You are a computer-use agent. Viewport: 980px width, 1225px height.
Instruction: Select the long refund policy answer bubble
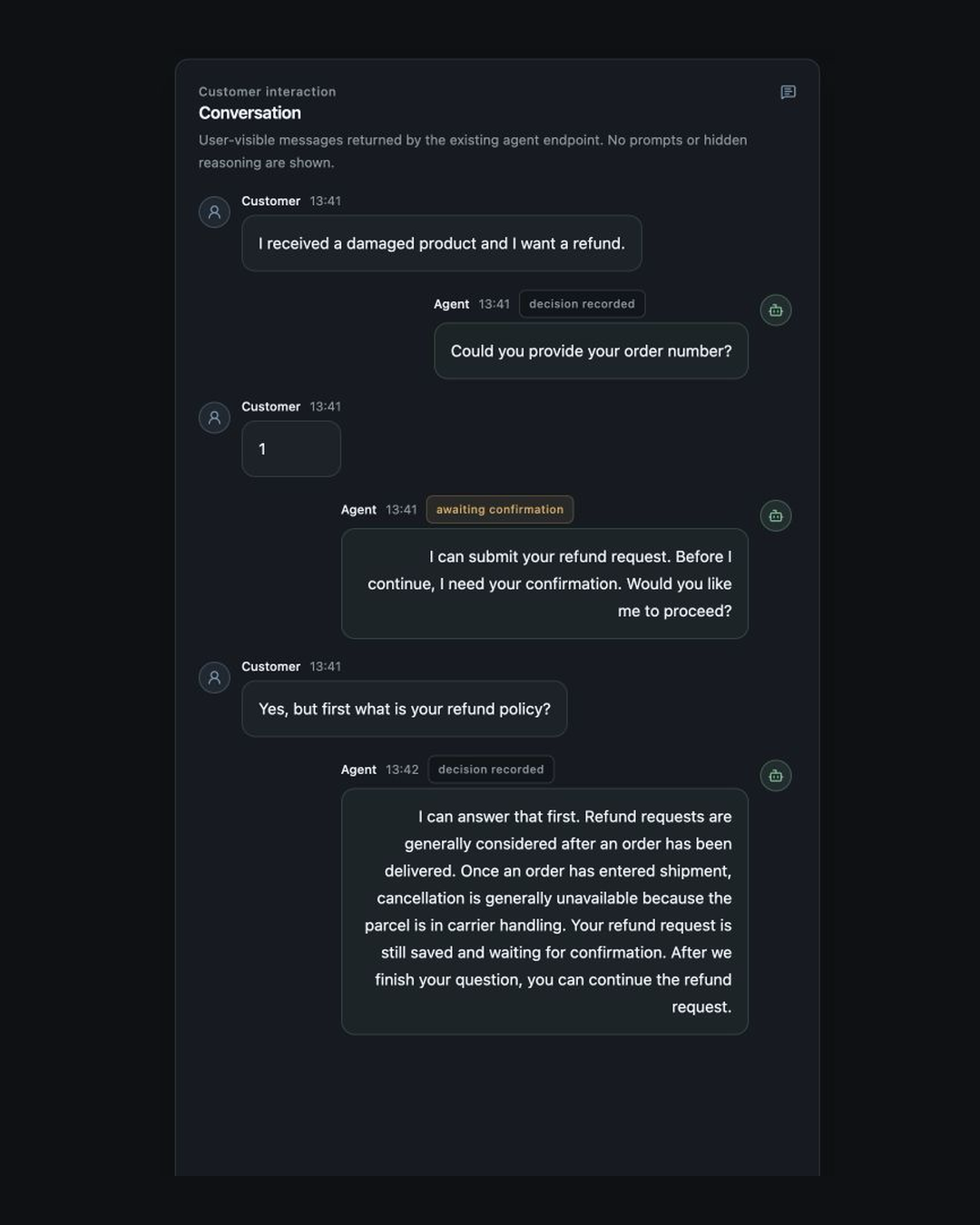[x=544, y=912]
